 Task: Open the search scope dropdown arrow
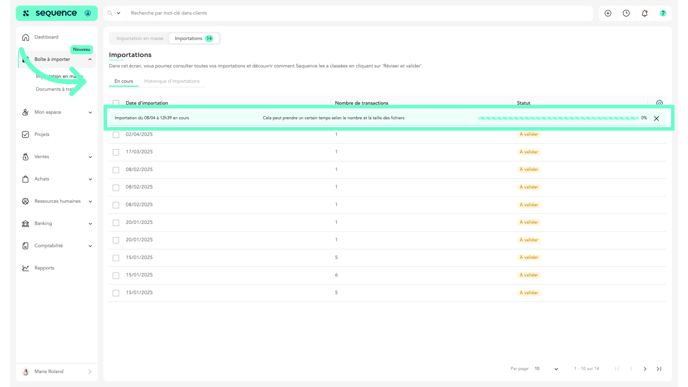click(x=118, y=13)
